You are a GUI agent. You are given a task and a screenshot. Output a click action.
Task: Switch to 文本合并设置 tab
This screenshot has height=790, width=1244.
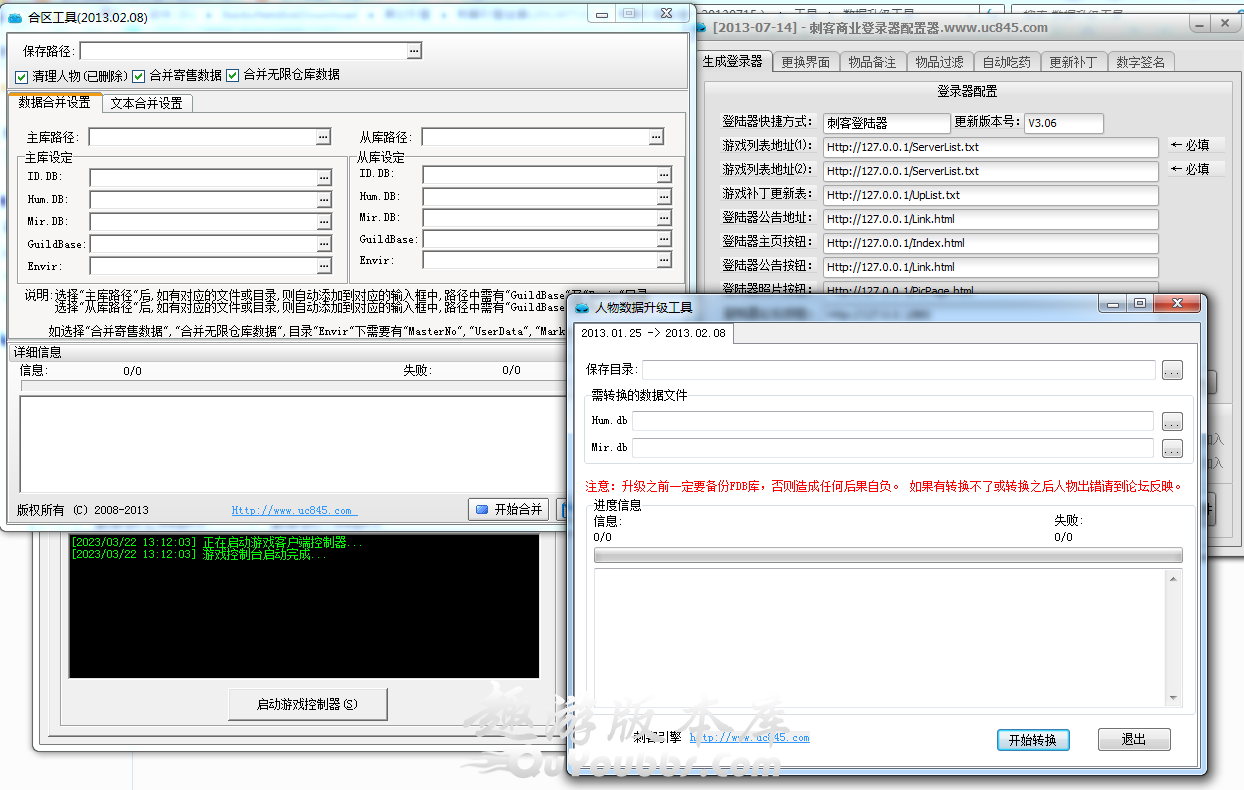point(146,103)
